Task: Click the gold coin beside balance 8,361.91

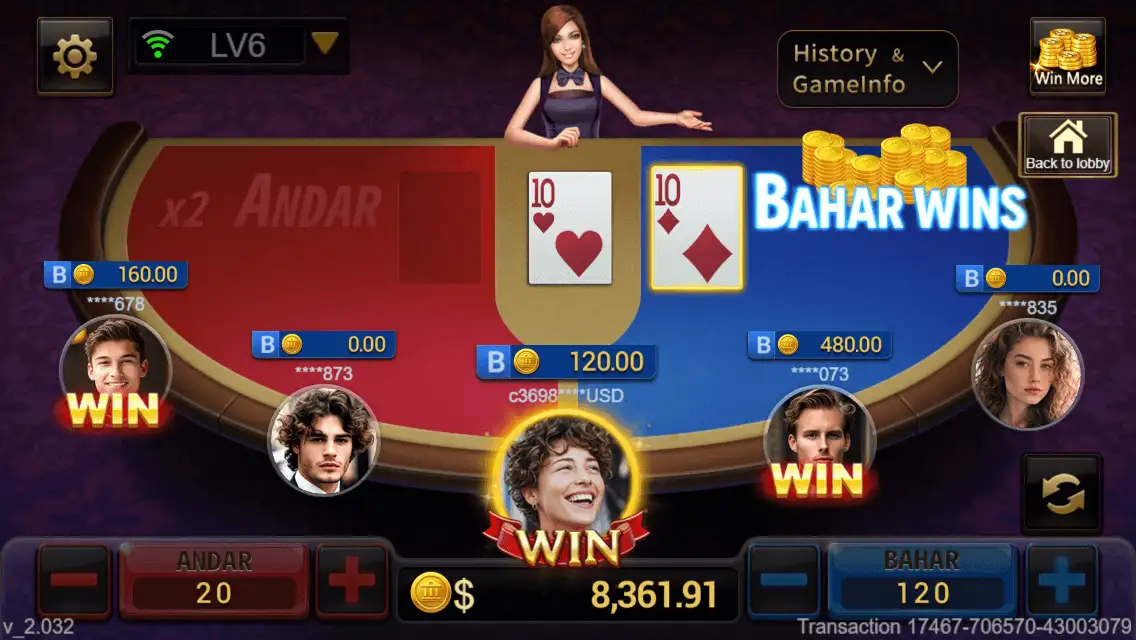Action: pos(430,592)
